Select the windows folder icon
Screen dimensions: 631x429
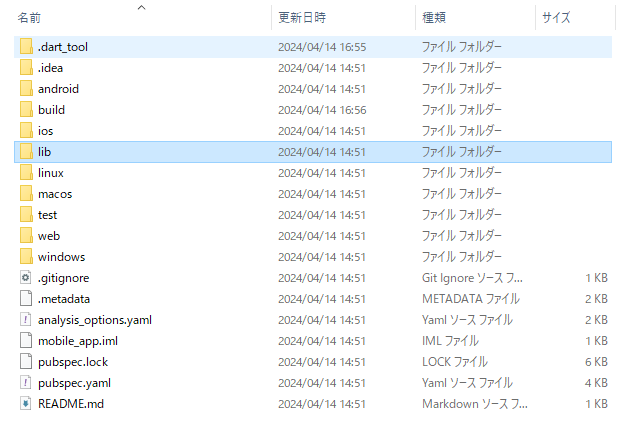point(26,257)
